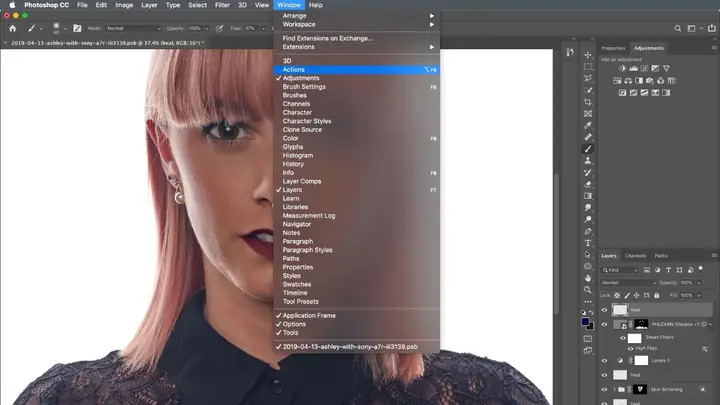
Task: Open the brush Mode dropdown in options bar
Action: 133,28
